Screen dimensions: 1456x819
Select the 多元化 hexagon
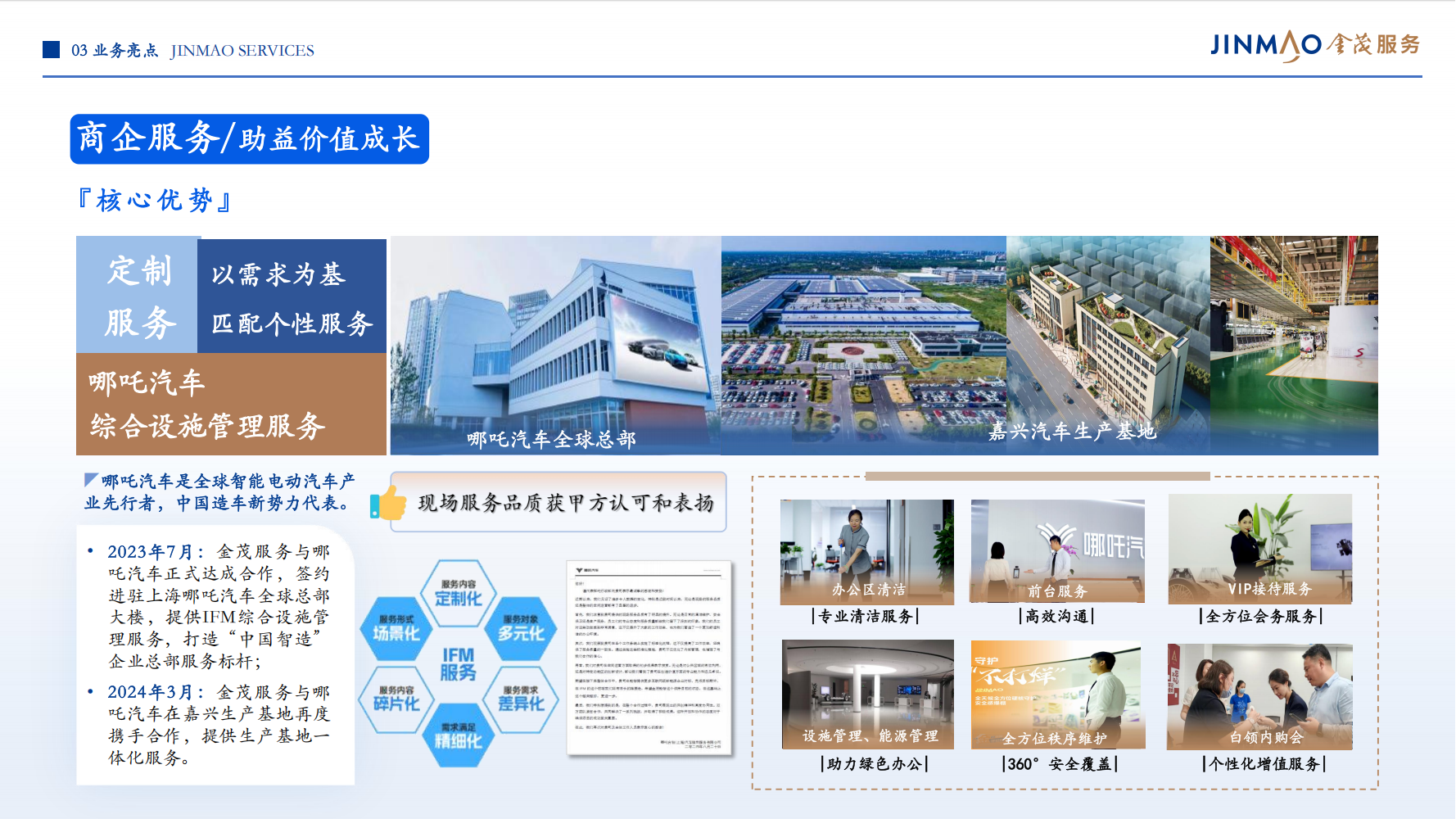(521, 628)
